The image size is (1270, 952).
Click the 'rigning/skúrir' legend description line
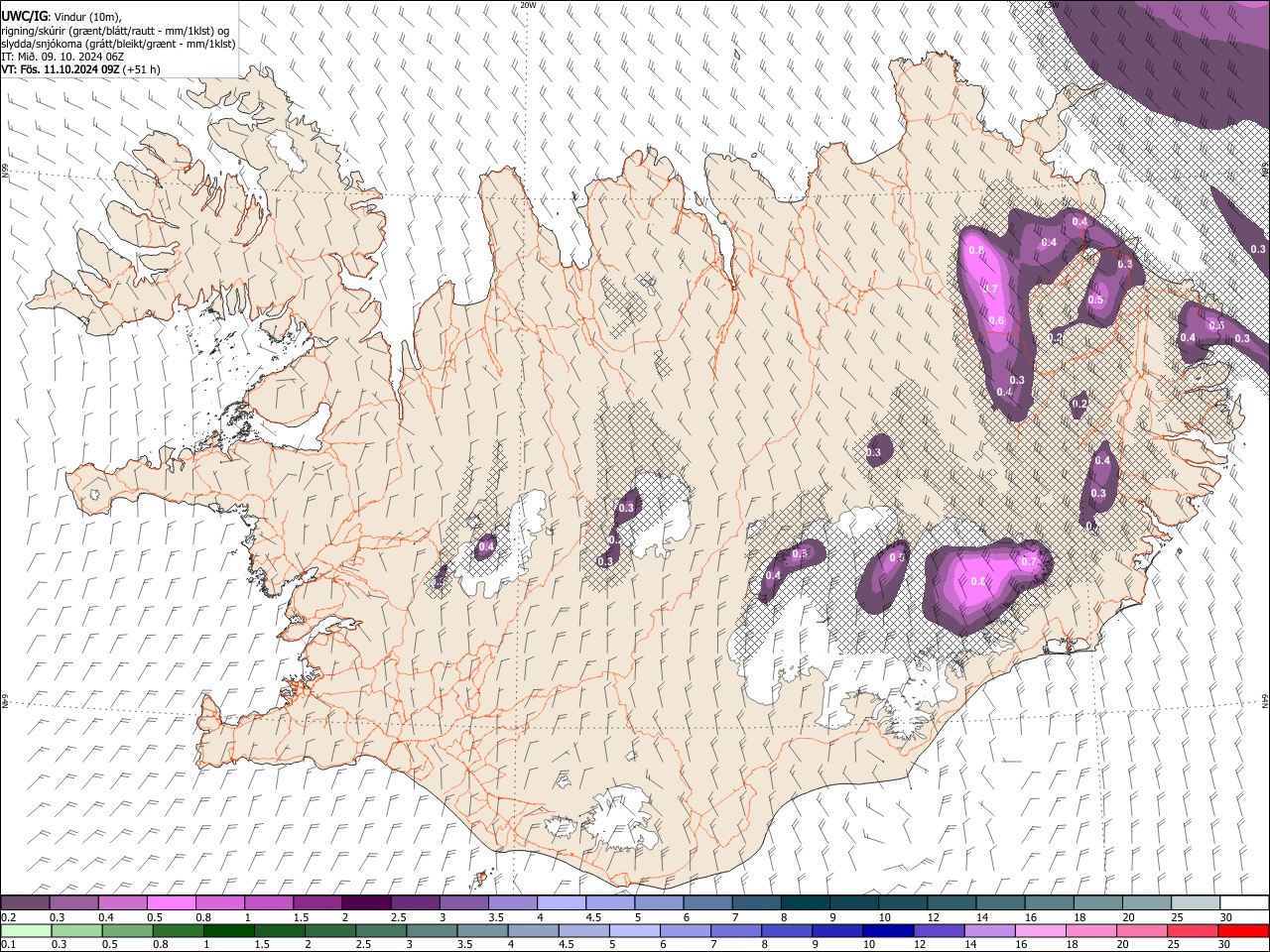point(115,30)
